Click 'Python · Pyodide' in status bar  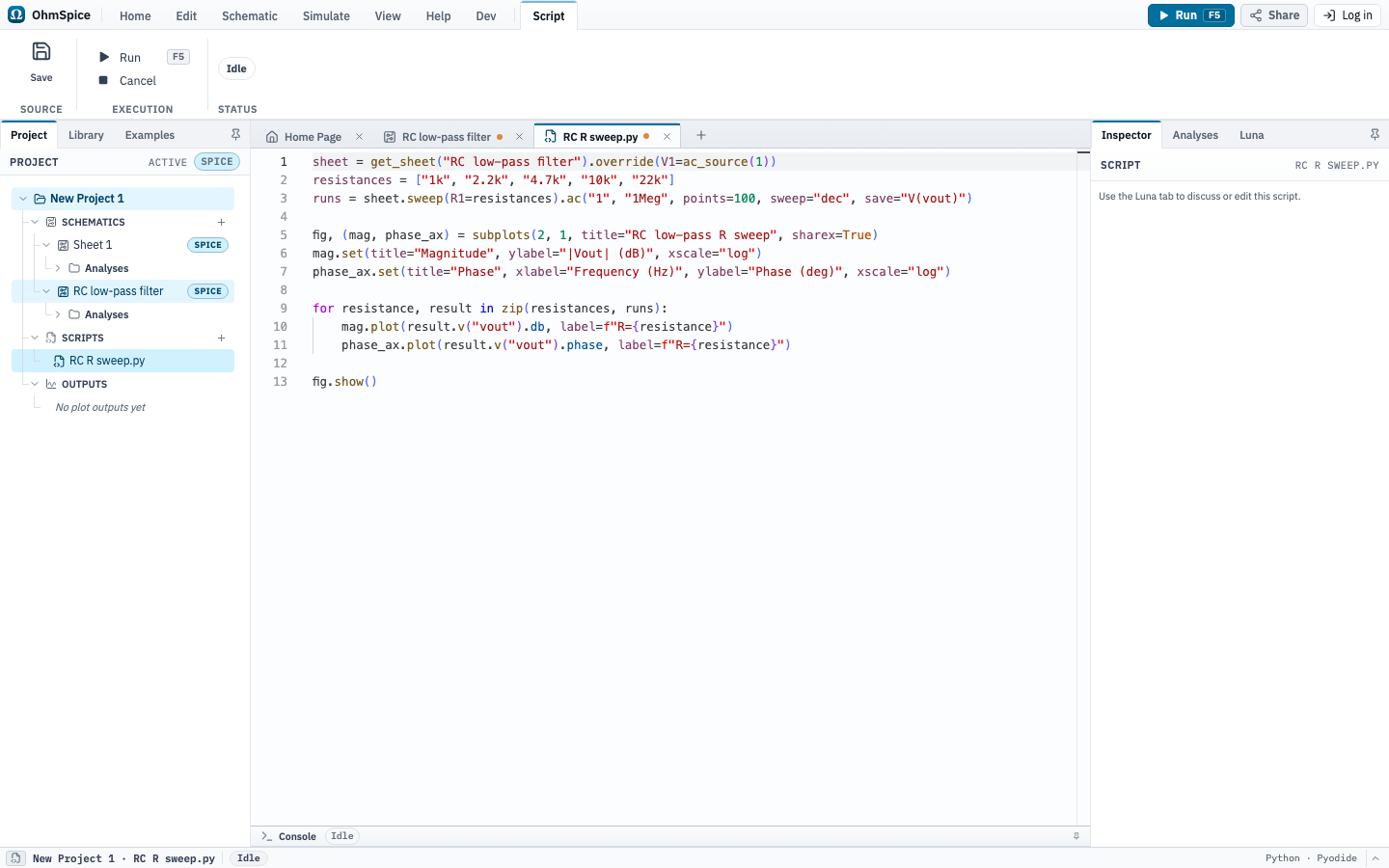click(x=1311, y=858)
